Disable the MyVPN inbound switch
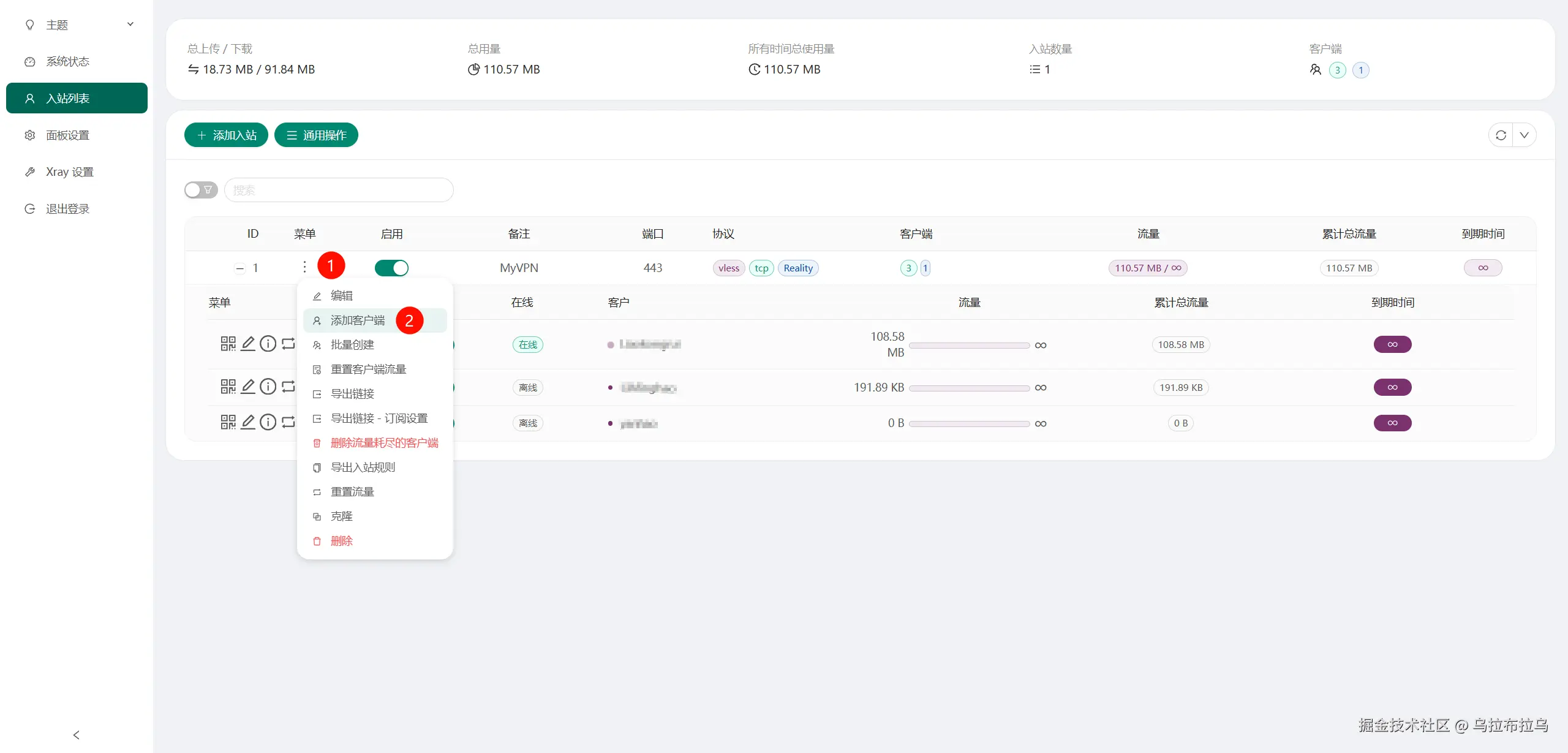The image size is (1568, 753). click(x=391, y=268)
